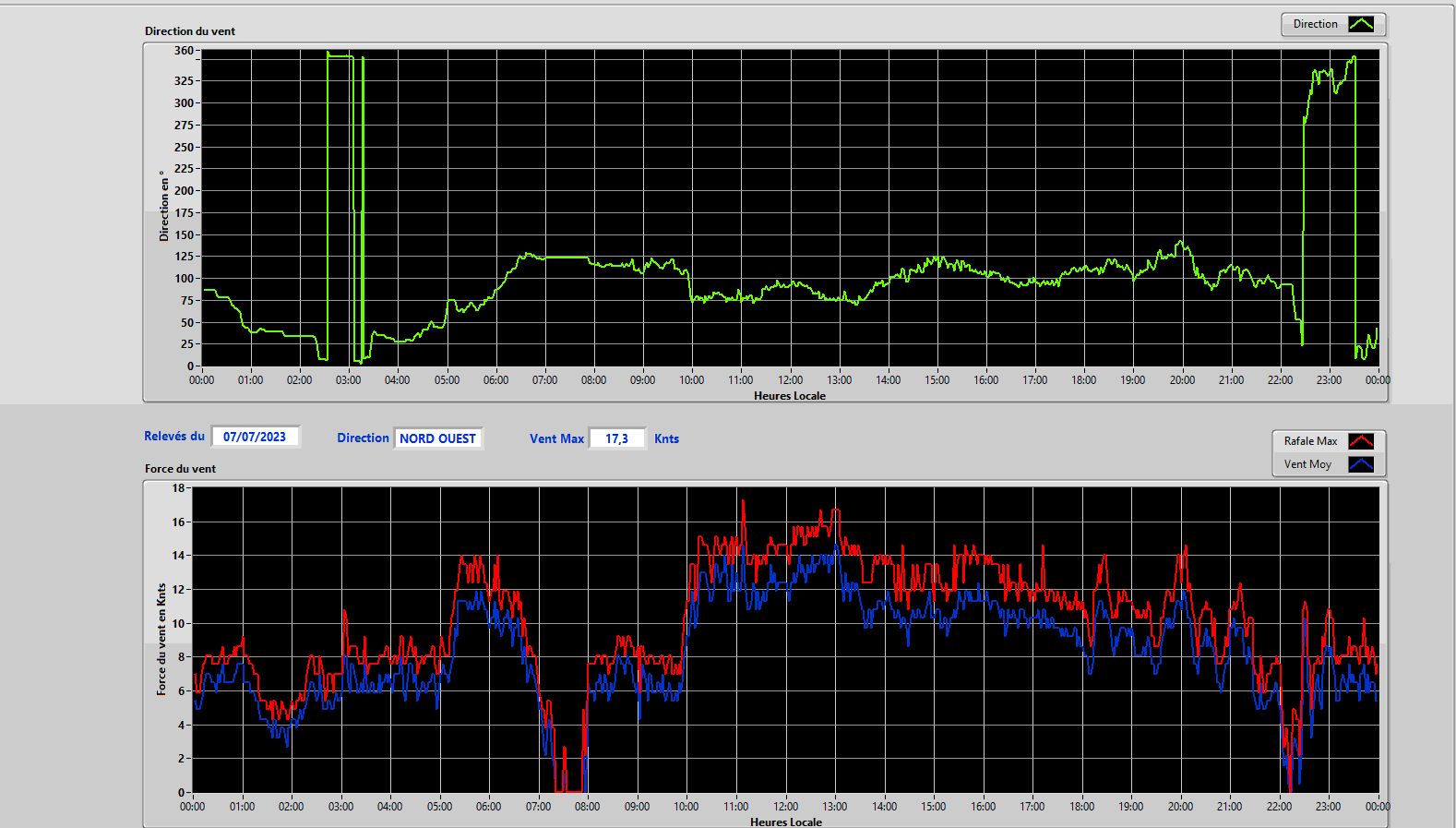Click the Relevés du date field 07/07/2023

[255, 437]
